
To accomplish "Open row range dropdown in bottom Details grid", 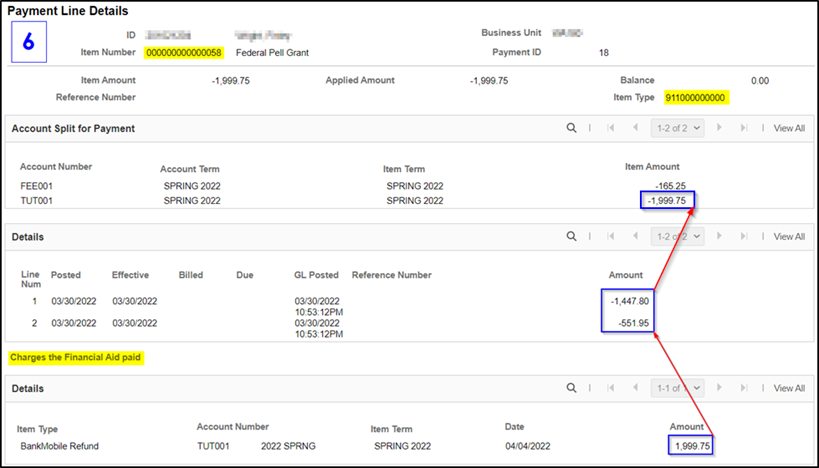I will coord(677,388).
